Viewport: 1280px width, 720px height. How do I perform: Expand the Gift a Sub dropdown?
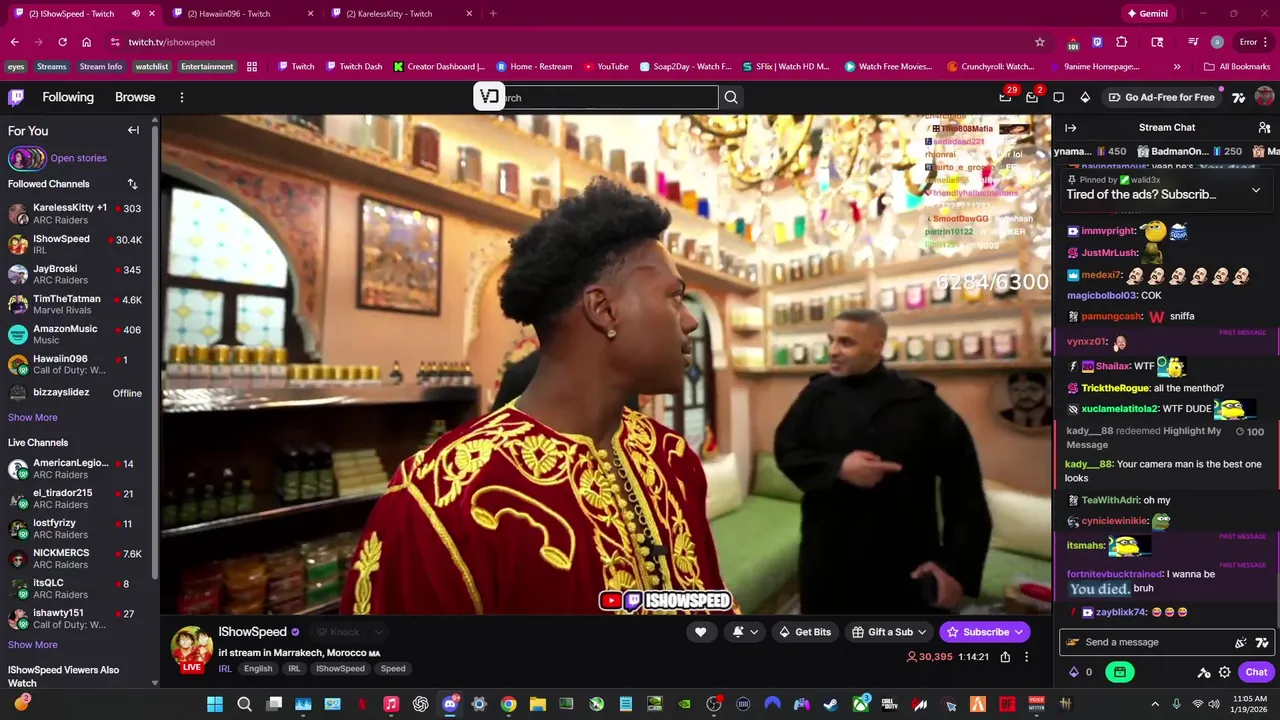[x=922, y=632]
